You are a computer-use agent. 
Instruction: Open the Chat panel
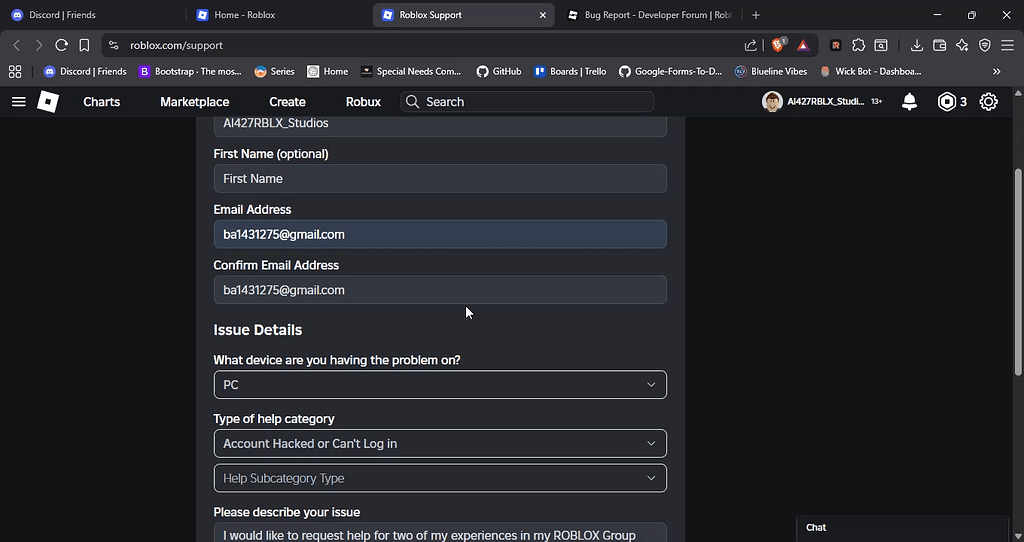click(x=903, y=528)
